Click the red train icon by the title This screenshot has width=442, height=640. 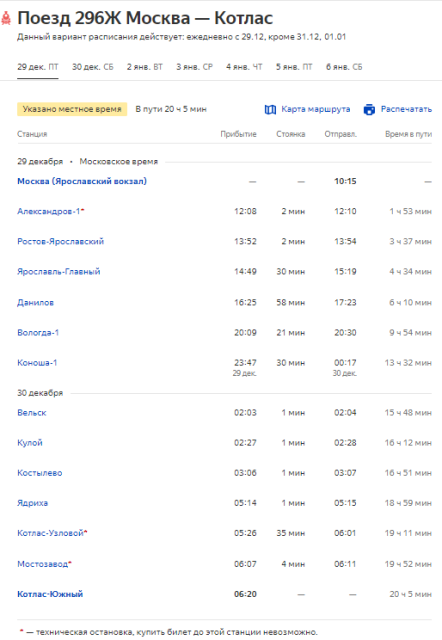6,18
